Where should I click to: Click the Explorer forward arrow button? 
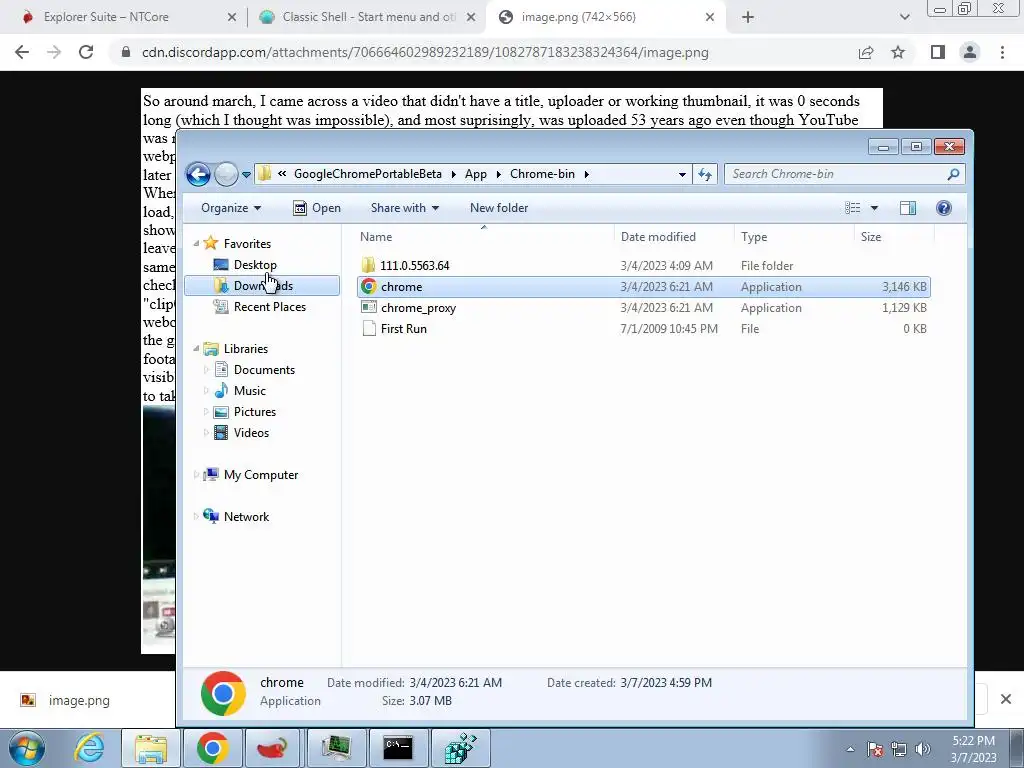pyautogui.click(x=226, y=174)
